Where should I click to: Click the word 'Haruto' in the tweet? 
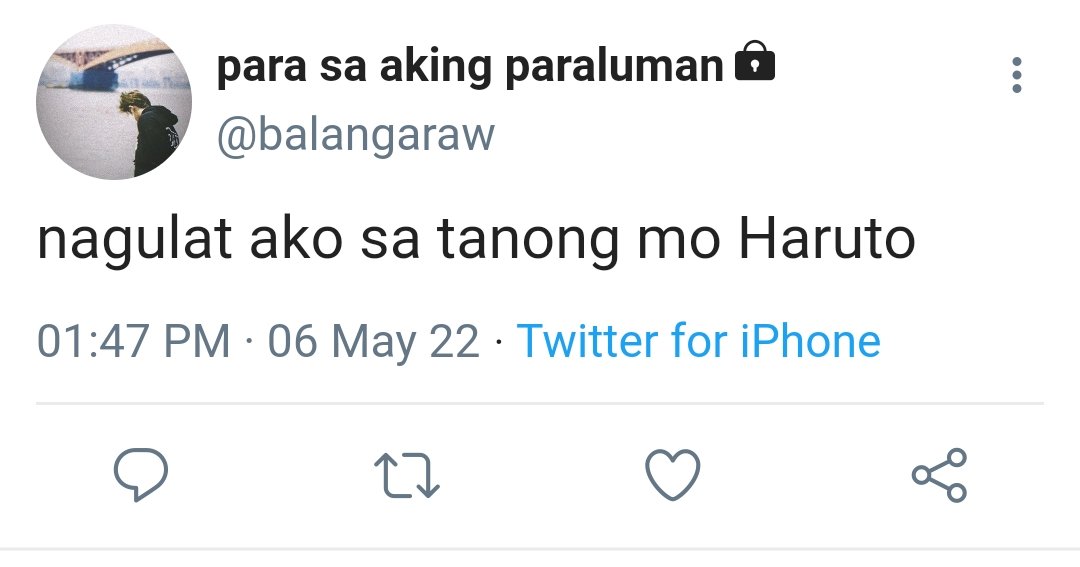(827, 239)
